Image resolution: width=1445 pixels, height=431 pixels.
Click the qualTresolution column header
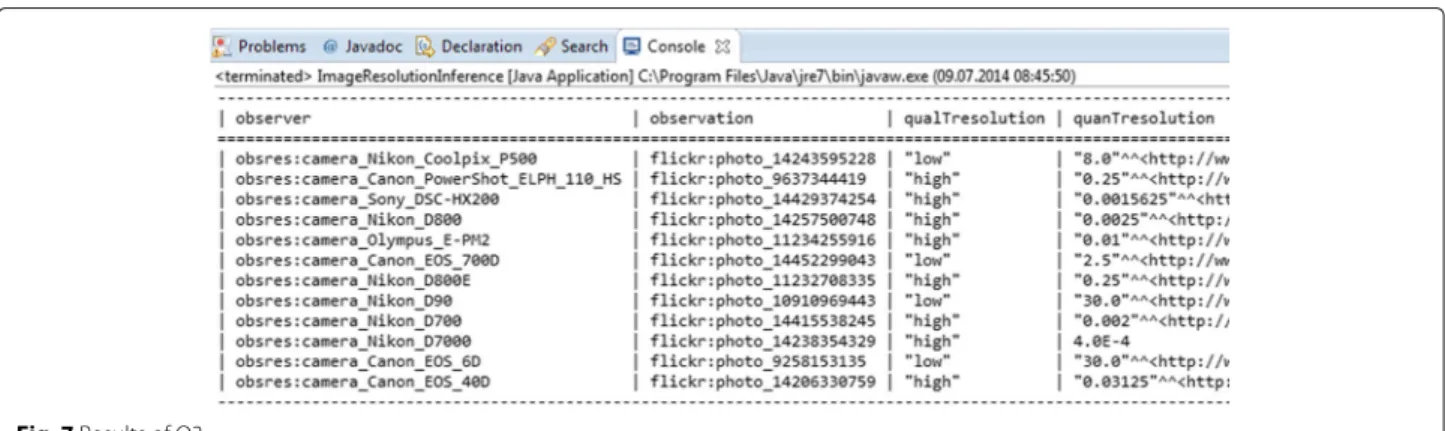click(x=972, y=119)
